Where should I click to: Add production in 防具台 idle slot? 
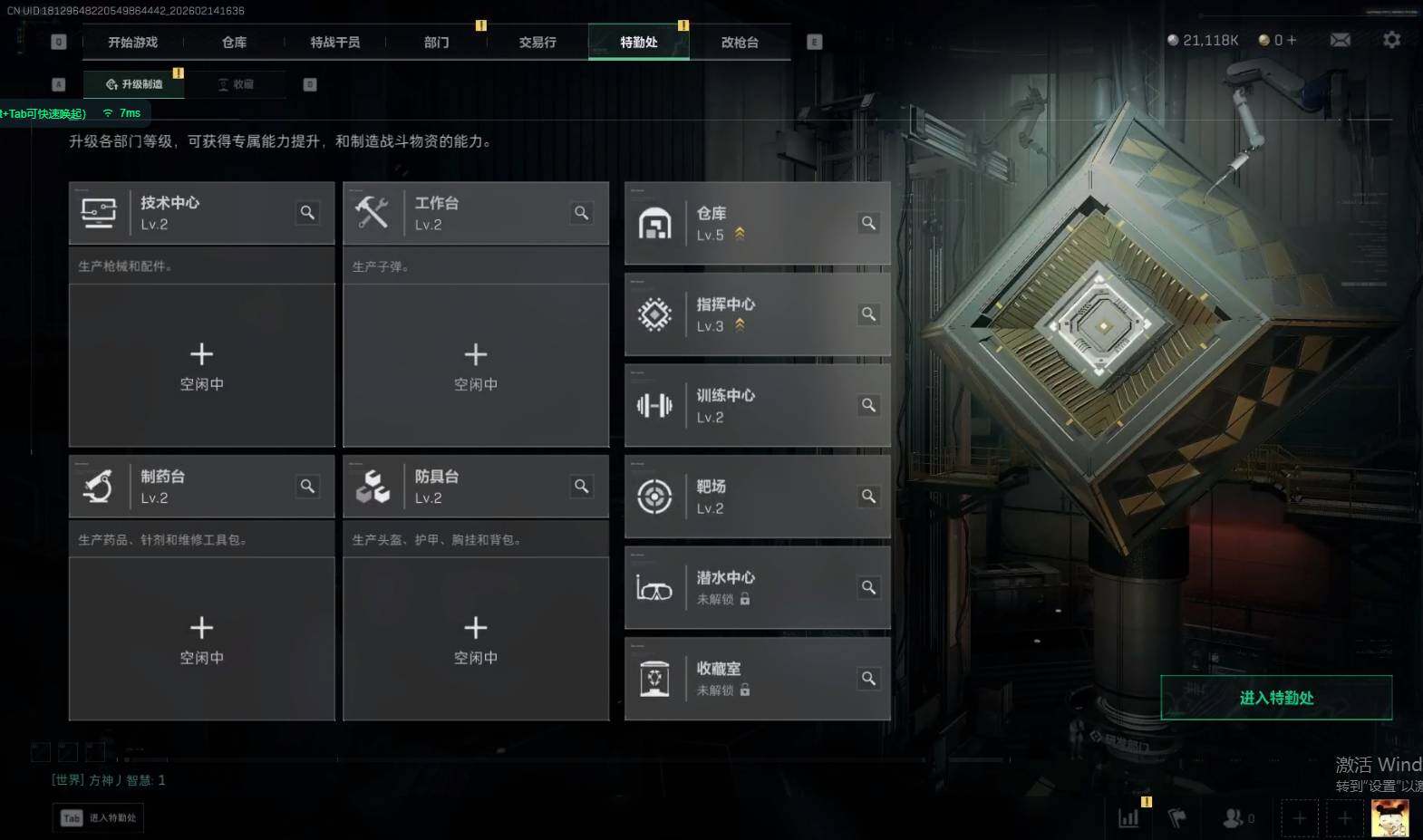tap(476, 640)
